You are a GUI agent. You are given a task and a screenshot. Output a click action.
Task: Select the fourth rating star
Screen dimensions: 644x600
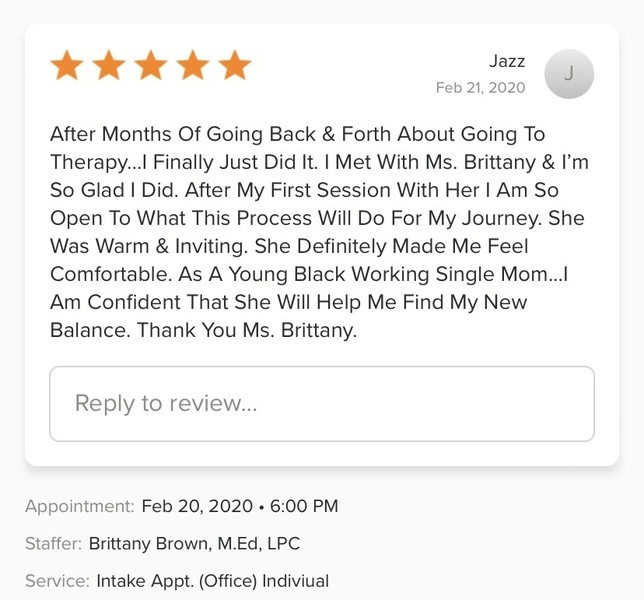pos(193,66)
